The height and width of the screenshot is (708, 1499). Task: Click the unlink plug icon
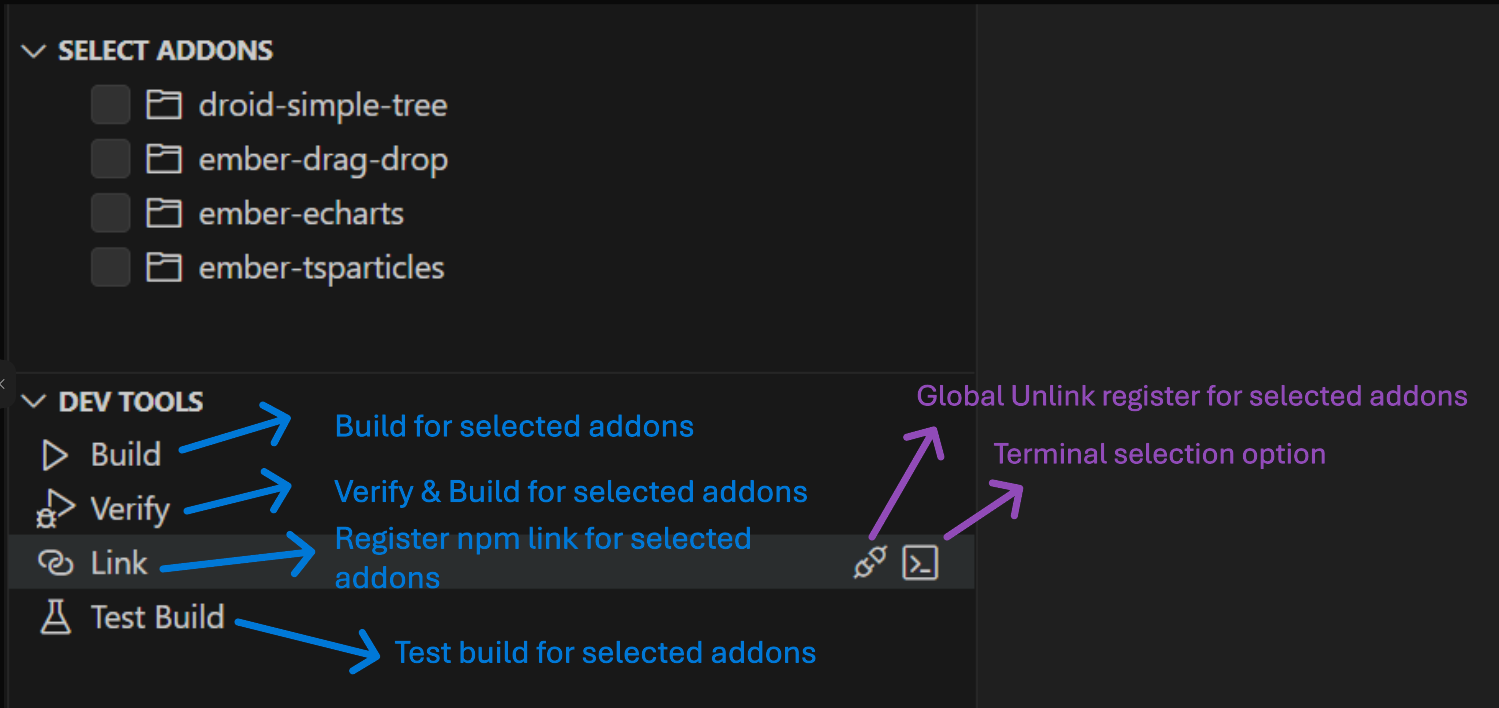point(870,563)
